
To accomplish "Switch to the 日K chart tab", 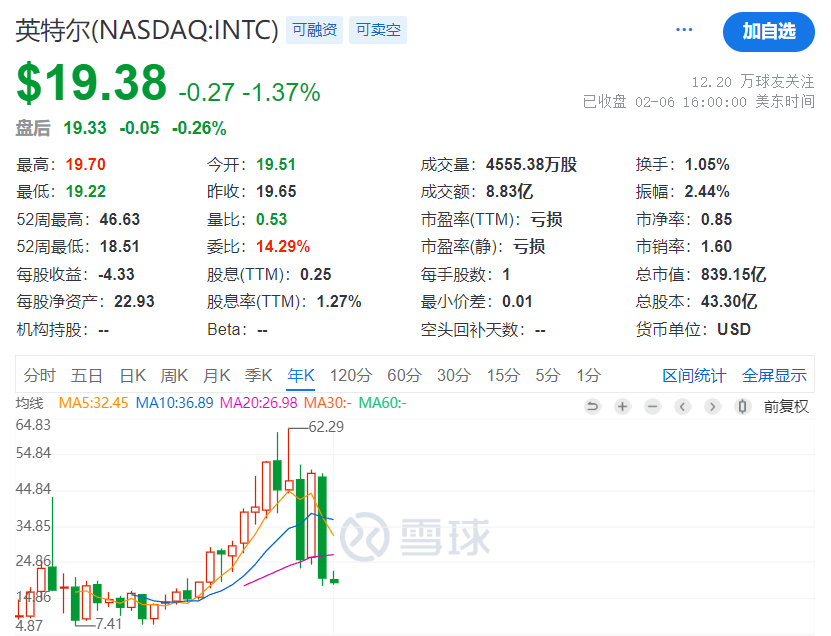I will tap(132, 376).
